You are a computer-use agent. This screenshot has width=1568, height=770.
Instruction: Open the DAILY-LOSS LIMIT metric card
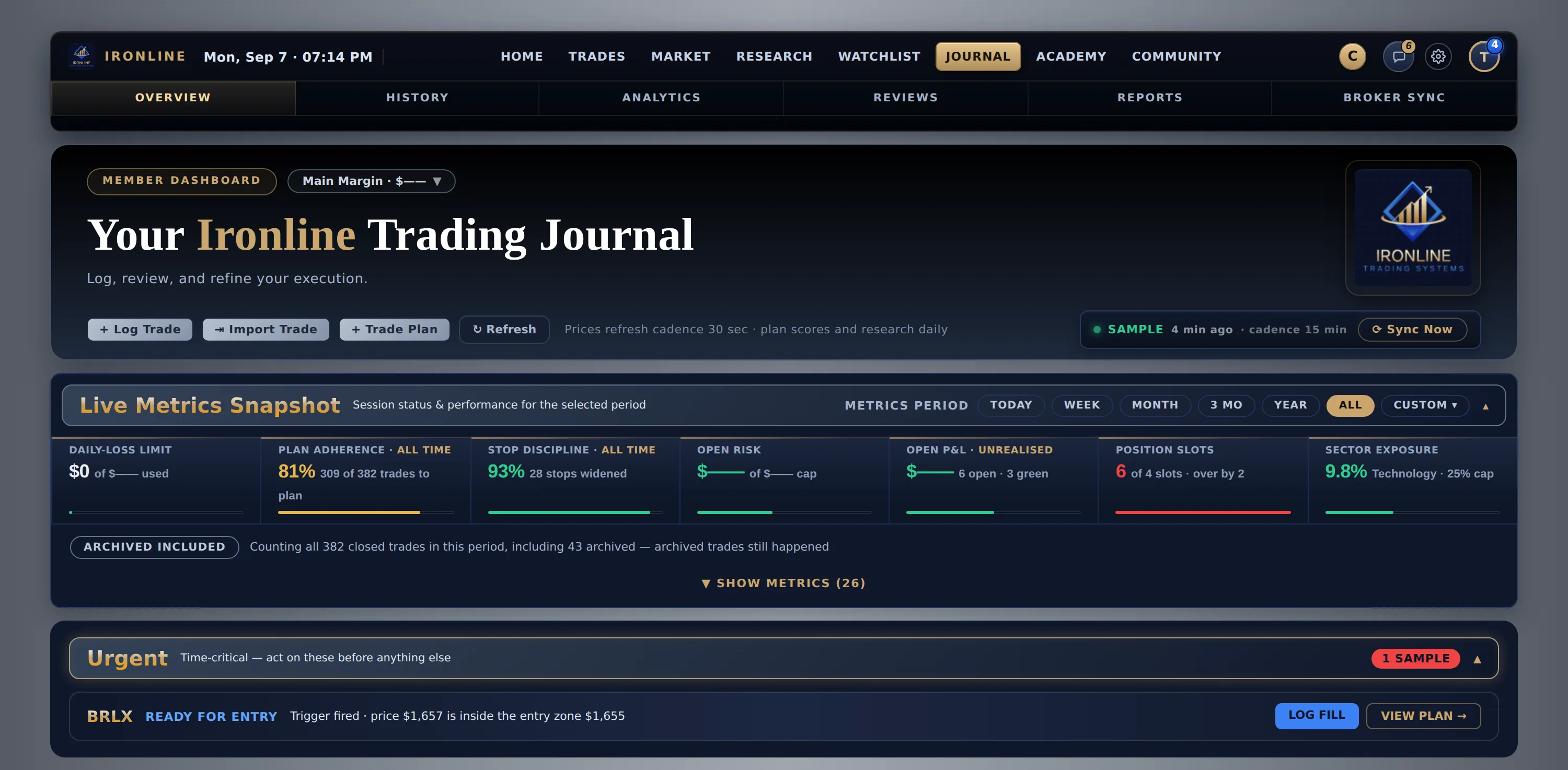click(156, 481)
